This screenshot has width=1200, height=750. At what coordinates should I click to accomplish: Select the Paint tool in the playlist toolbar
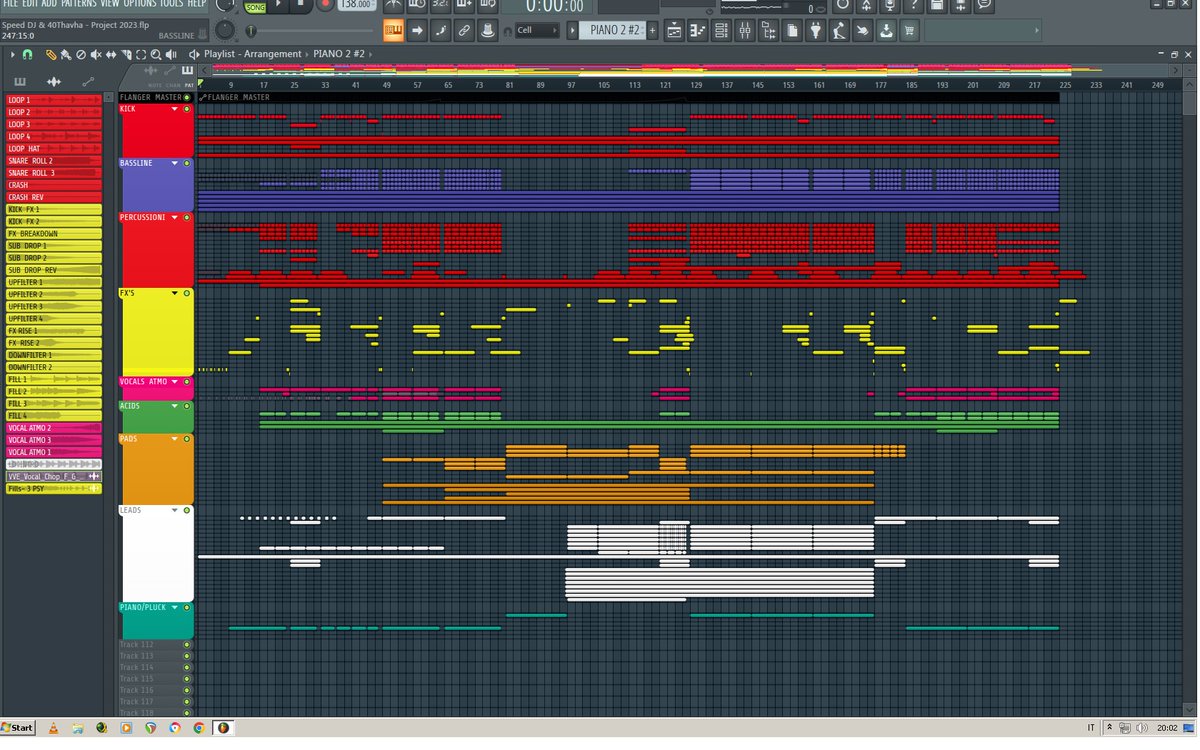click(x=66, y=54)
